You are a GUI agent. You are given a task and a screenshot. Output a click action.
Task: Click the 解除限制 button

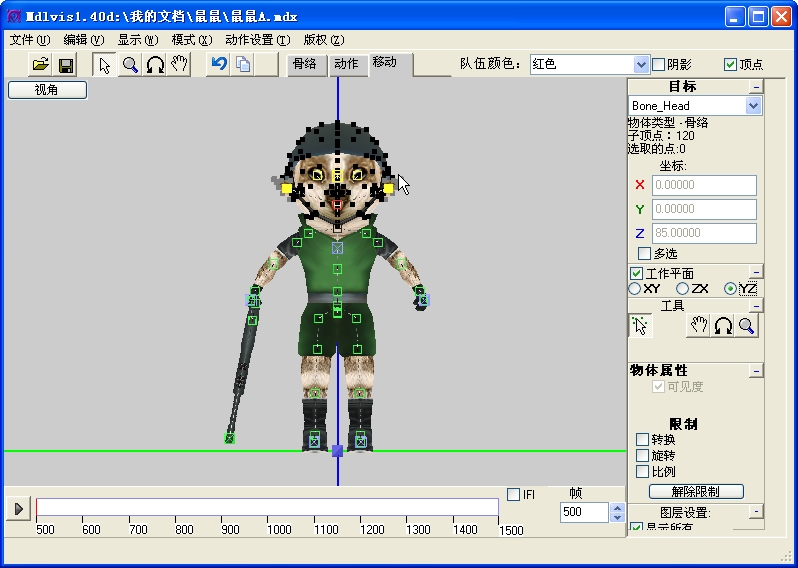[x=696, y=492]
